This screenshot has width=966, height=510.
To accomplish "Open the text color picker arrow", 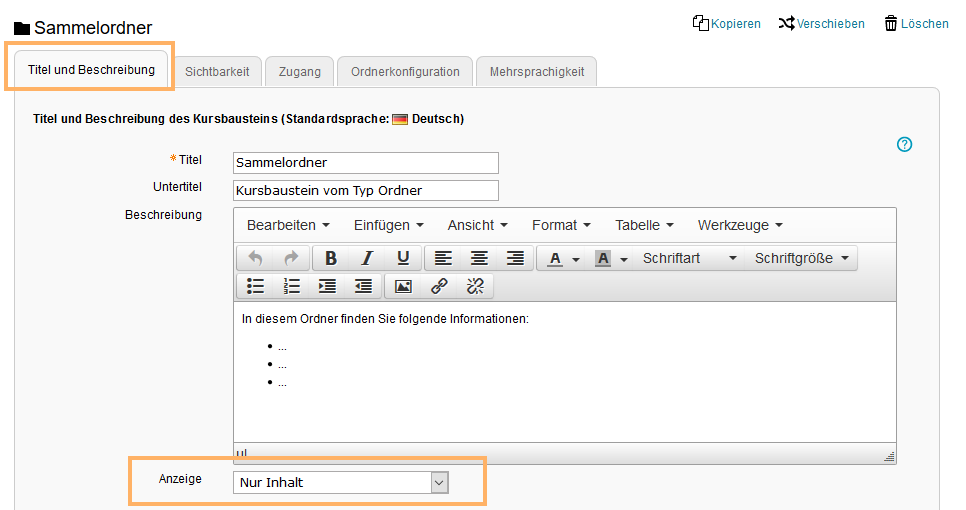I will [576, 259].
